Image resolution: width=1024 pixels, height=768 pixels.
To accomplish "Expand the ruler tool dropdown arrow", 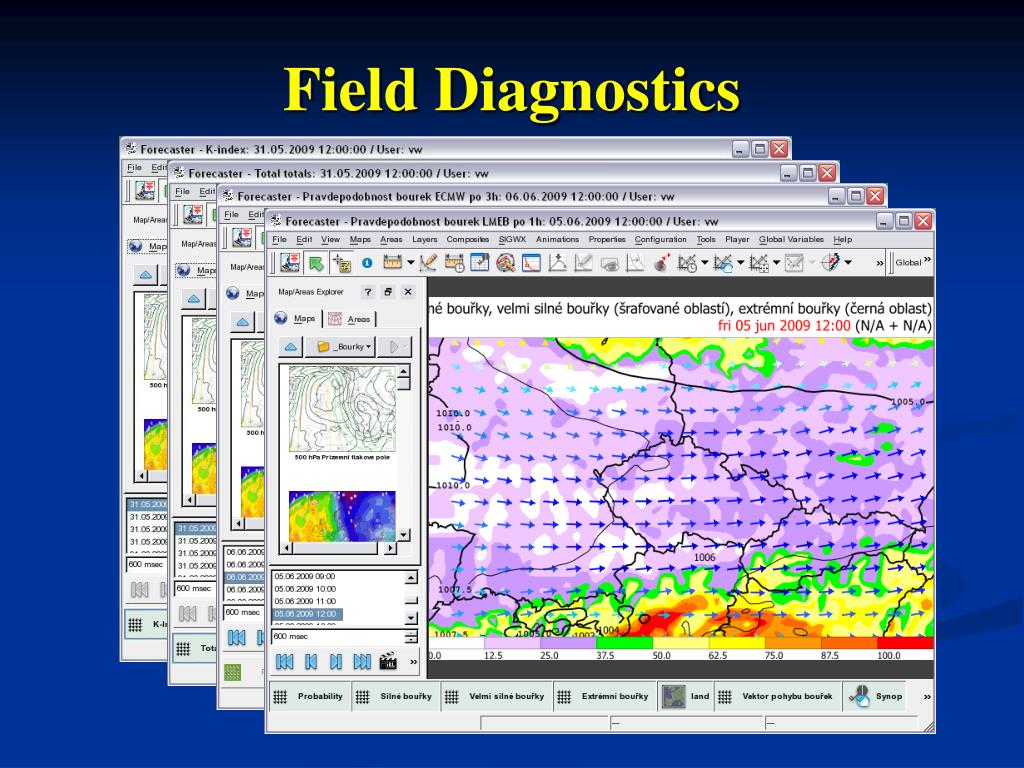I will (411, 263).
